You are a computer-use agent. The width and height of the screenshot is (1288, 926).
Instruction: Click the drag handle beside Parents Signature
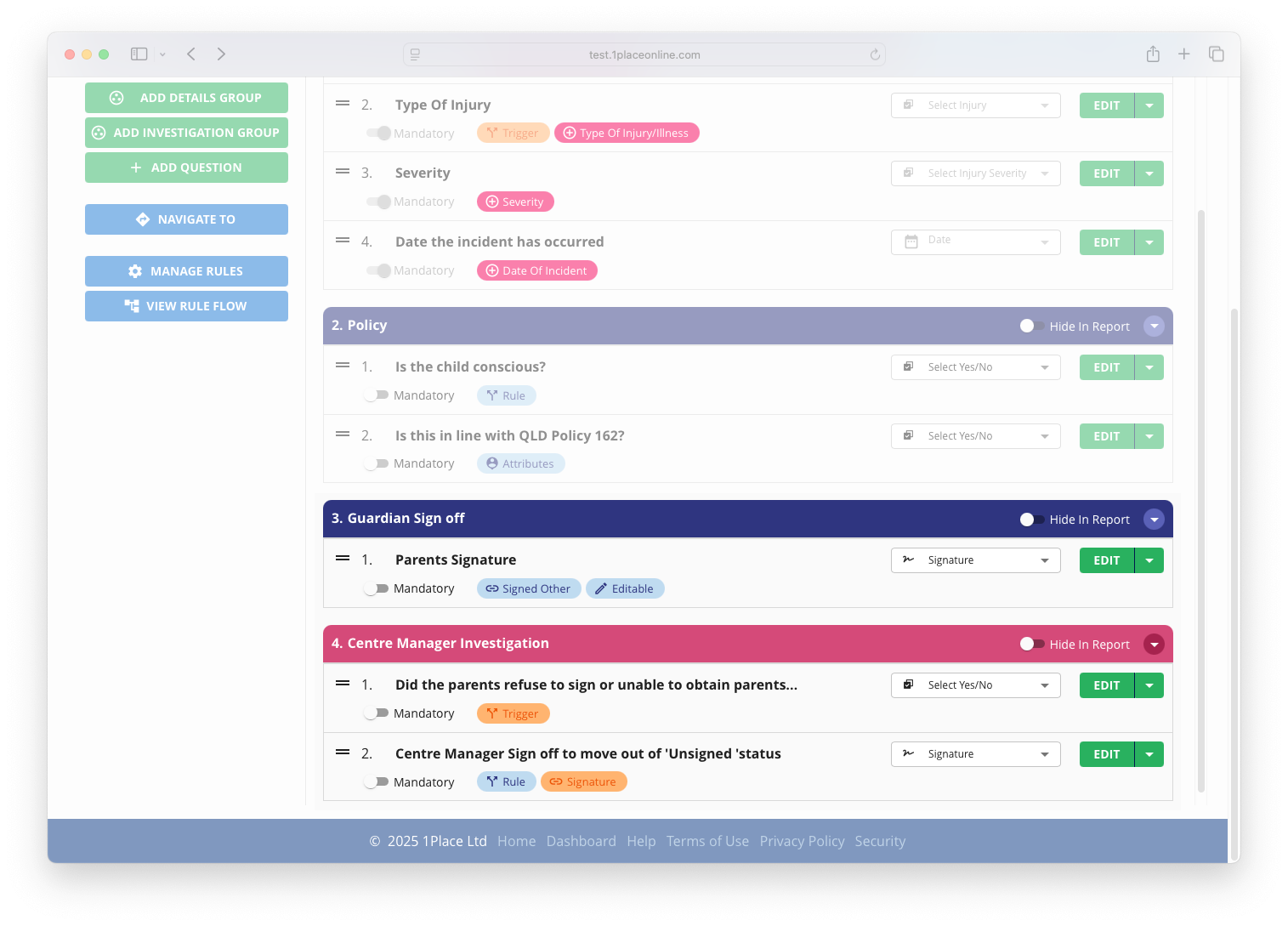click(343, 559)
